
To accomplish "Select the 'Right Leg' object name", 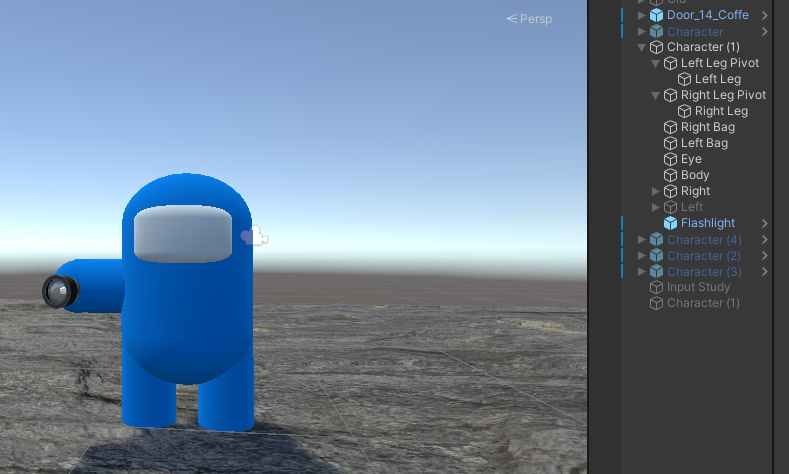I will [x=721, y=111].
